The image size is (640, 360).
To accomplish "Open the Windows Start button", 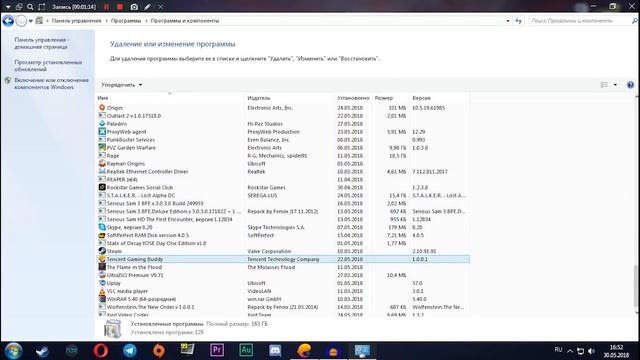I will (x=13, y=351).
